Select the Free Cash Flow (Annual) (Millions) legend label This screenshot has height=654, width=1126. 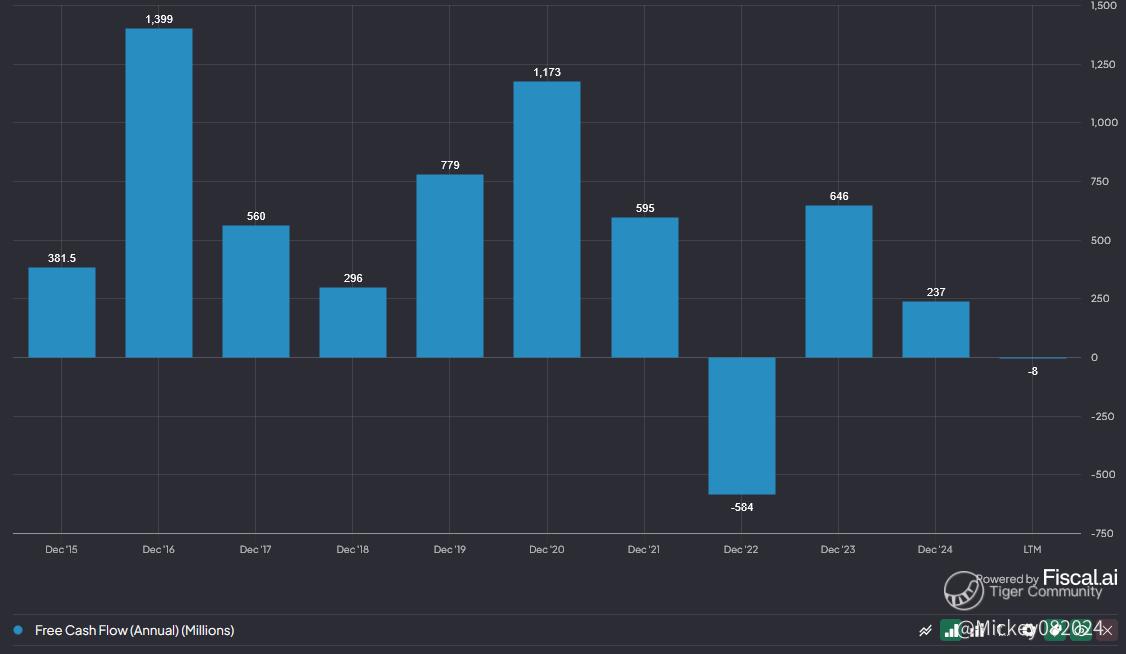coord(134,630)
